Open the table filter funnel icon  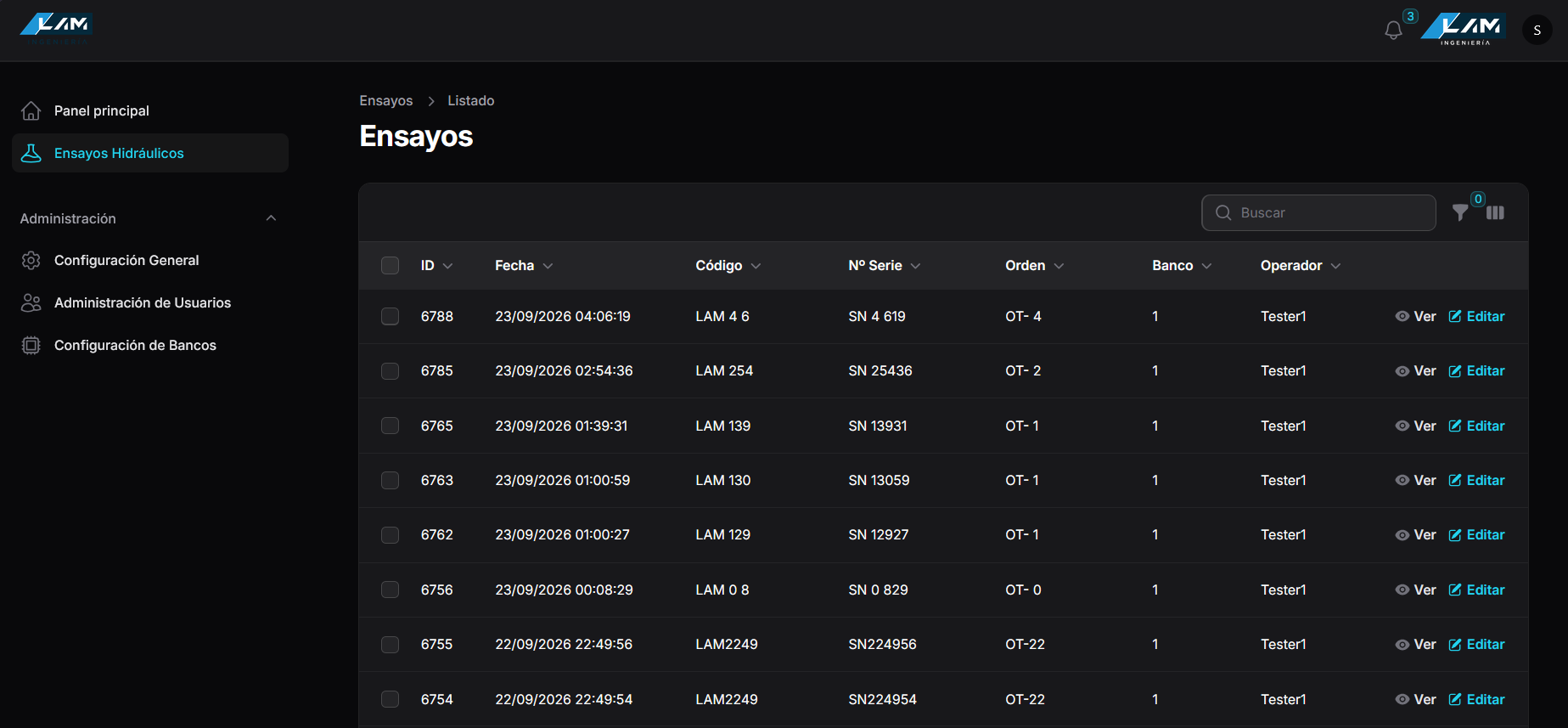(x=1460, y=212)
